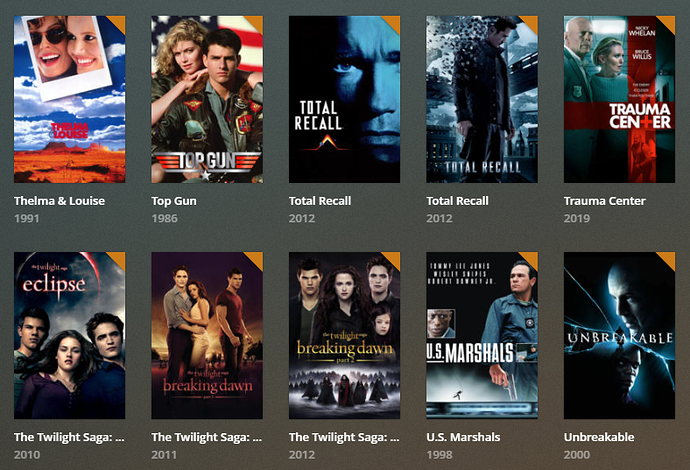Select the U.S. Marshals poster
This screenshot has height=470, width=690.
point(482,335)
